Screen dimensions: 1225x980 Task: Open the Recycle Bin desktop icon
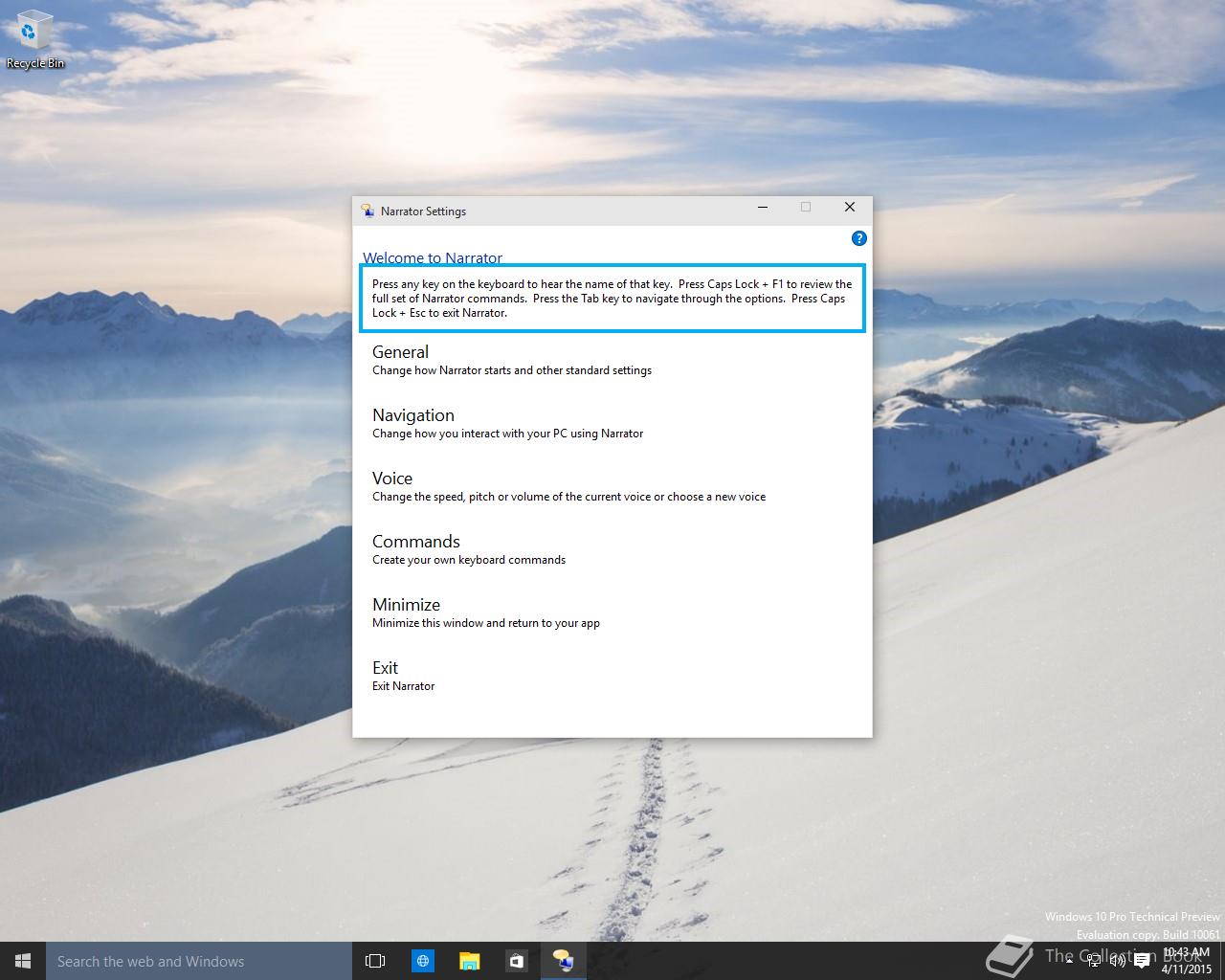point(34,40)
